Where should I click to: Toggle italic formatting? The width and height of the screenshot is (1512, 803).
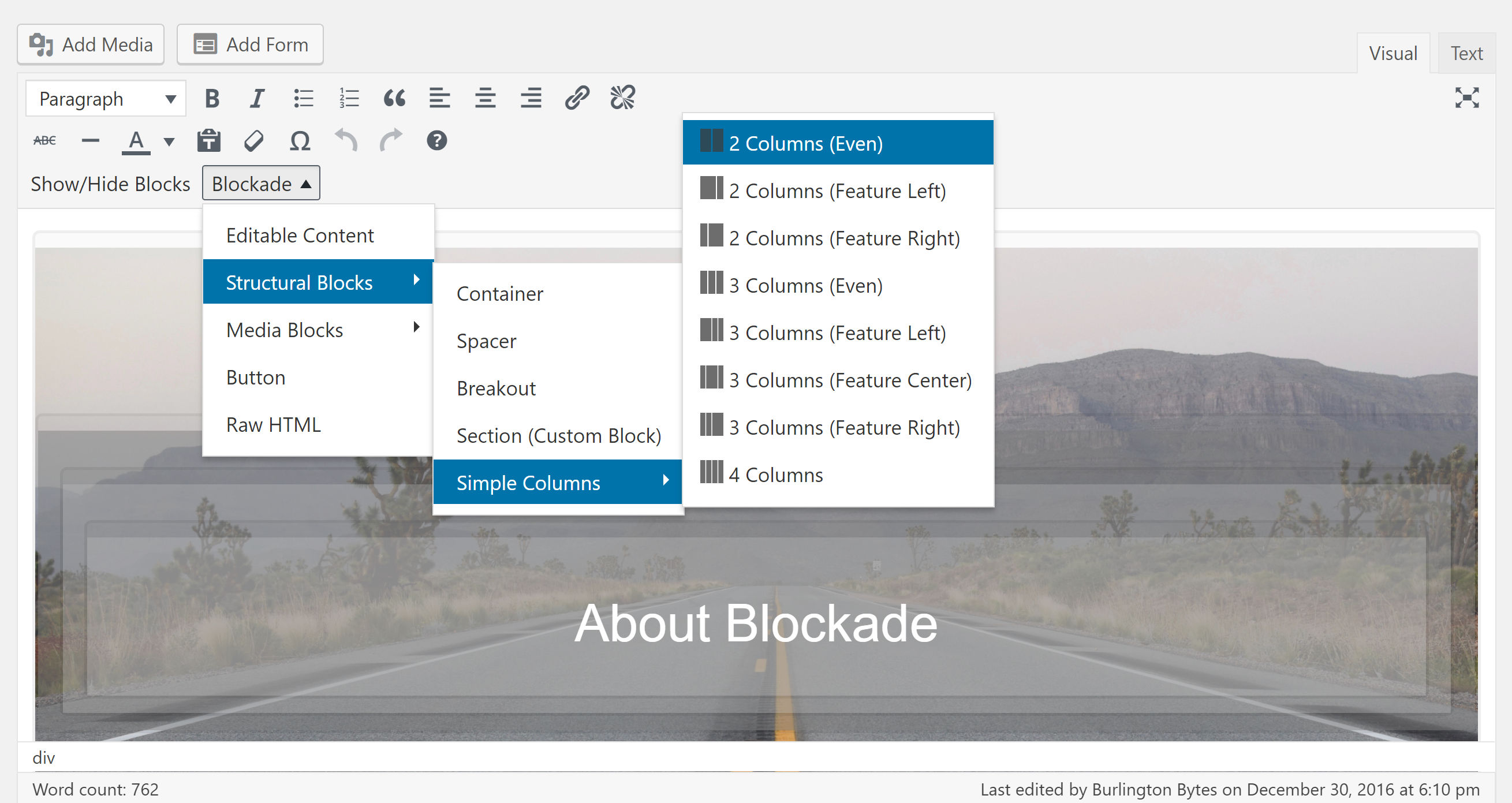click(x=256, y=98)
